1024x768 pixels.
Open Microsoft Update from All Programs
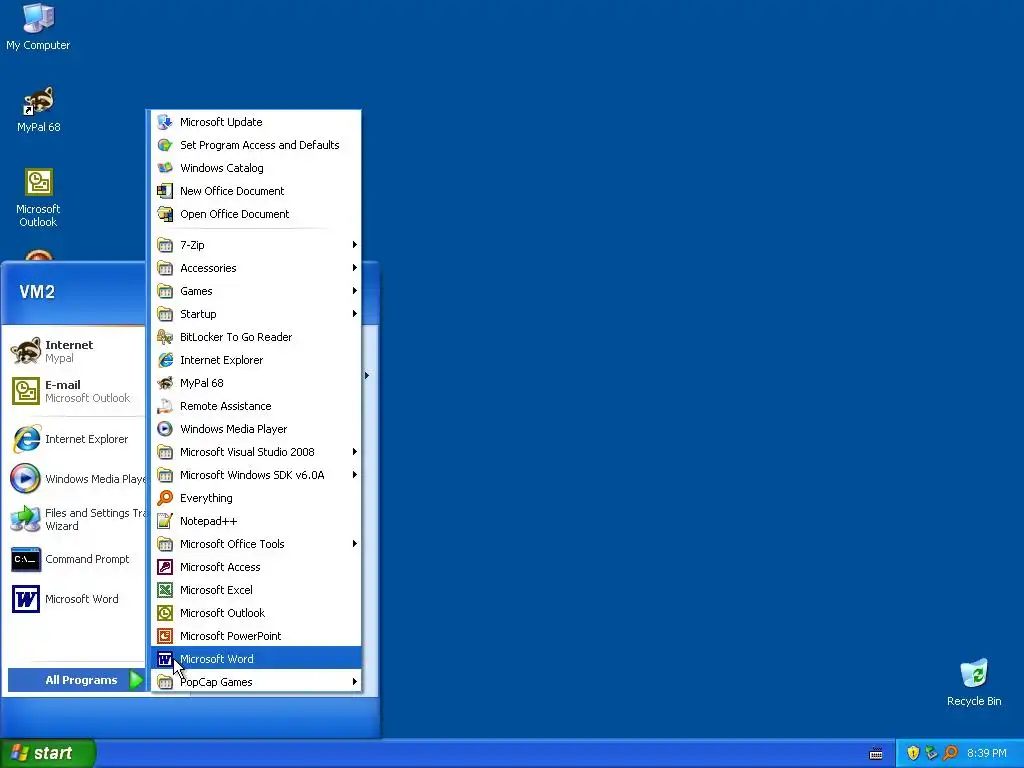pos(256,122)
